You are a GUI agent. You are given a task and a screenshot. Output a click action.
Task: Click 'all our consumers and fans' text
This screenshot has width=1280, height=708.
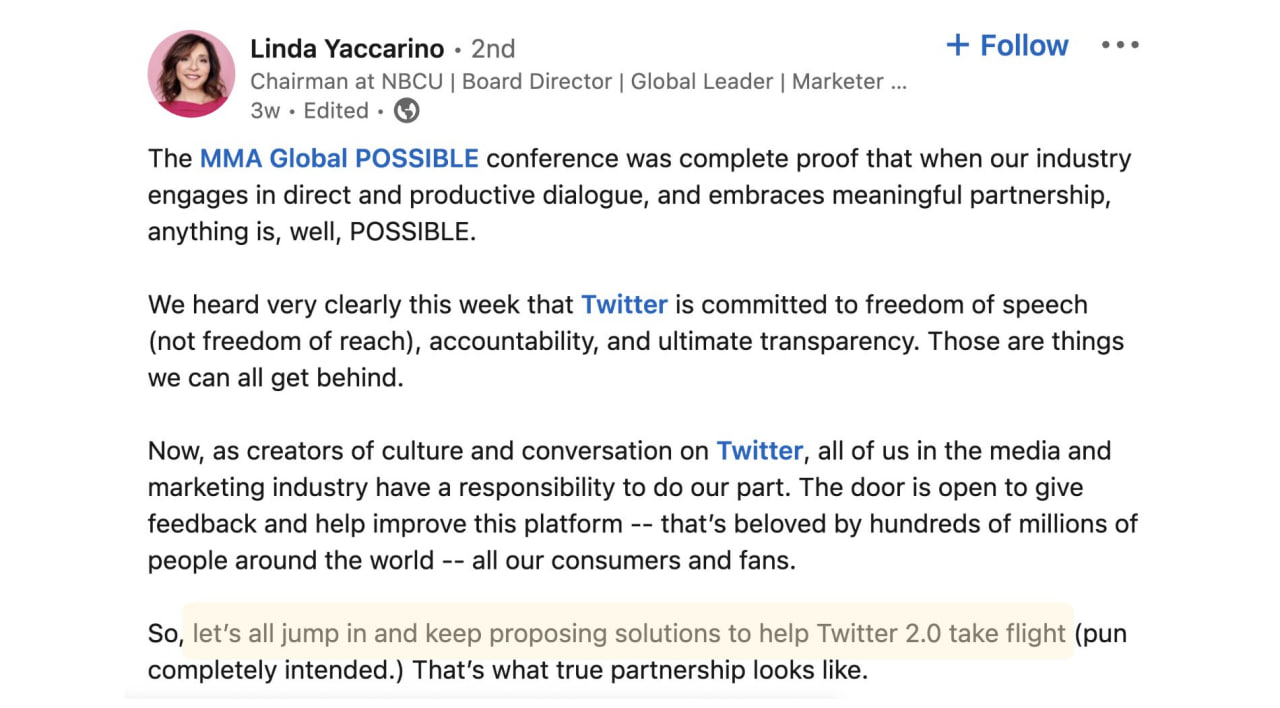click(x=633, y=561)
